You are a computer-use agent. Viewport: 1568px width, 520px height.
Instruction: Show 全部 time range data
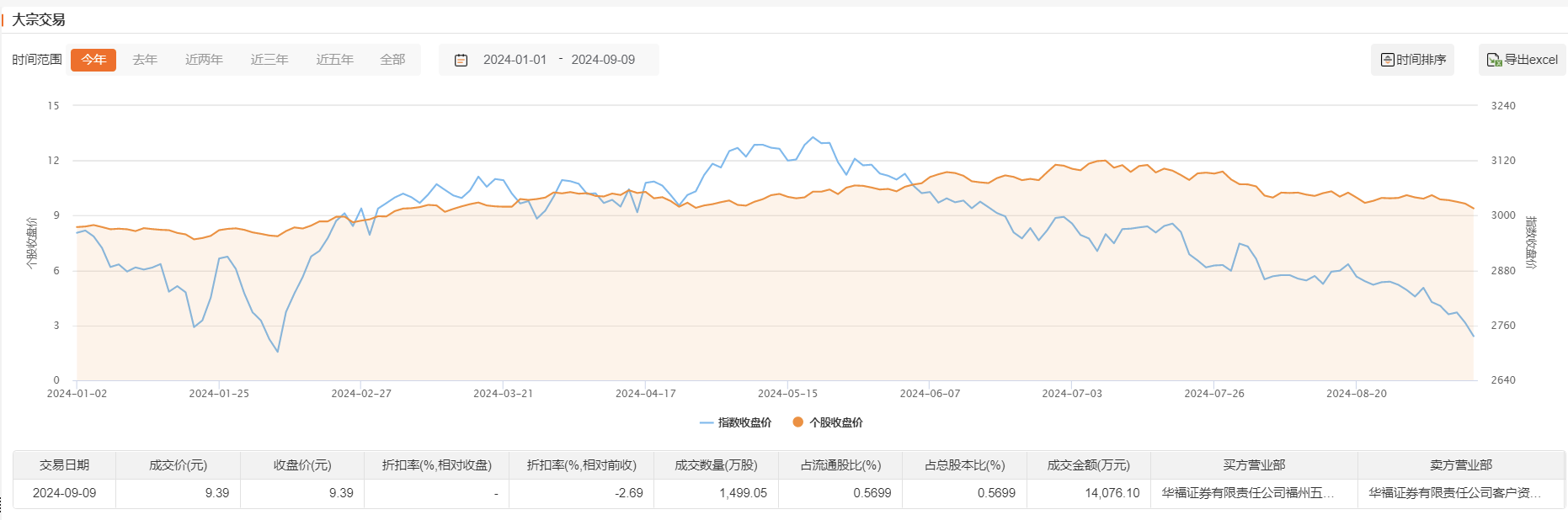tap(392, 60)
